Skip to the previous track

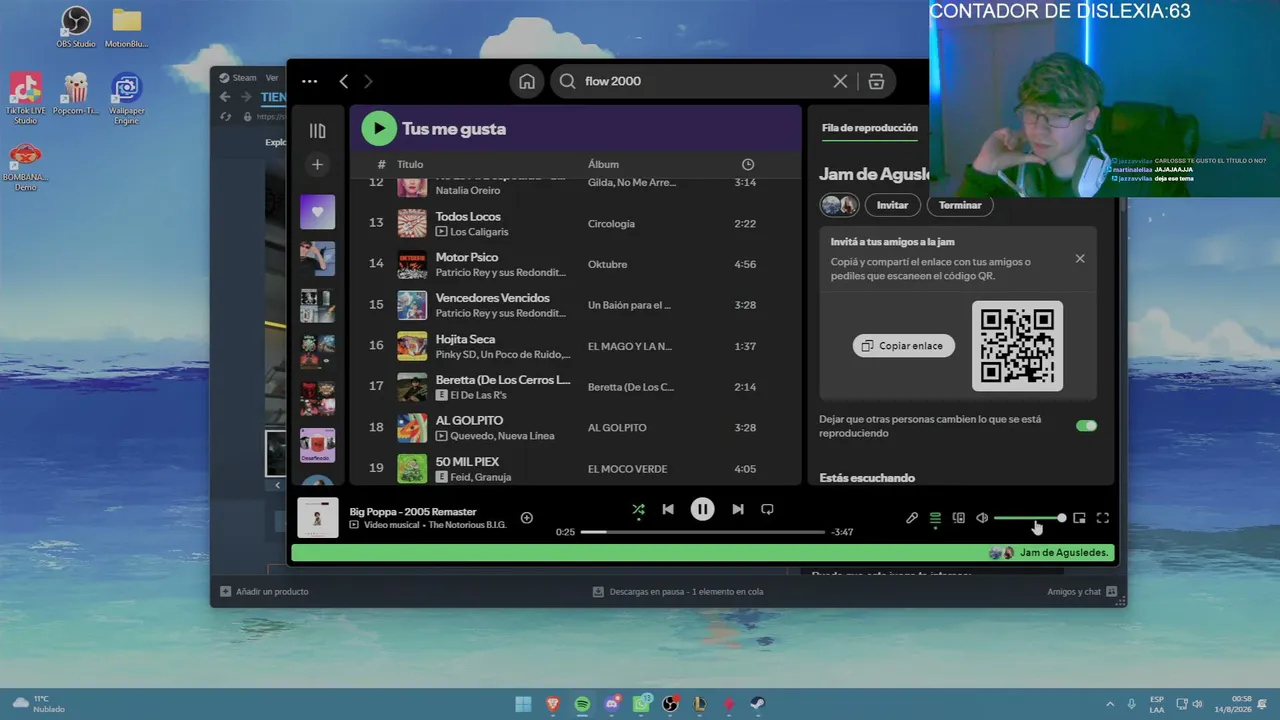[x=668, y=509]
